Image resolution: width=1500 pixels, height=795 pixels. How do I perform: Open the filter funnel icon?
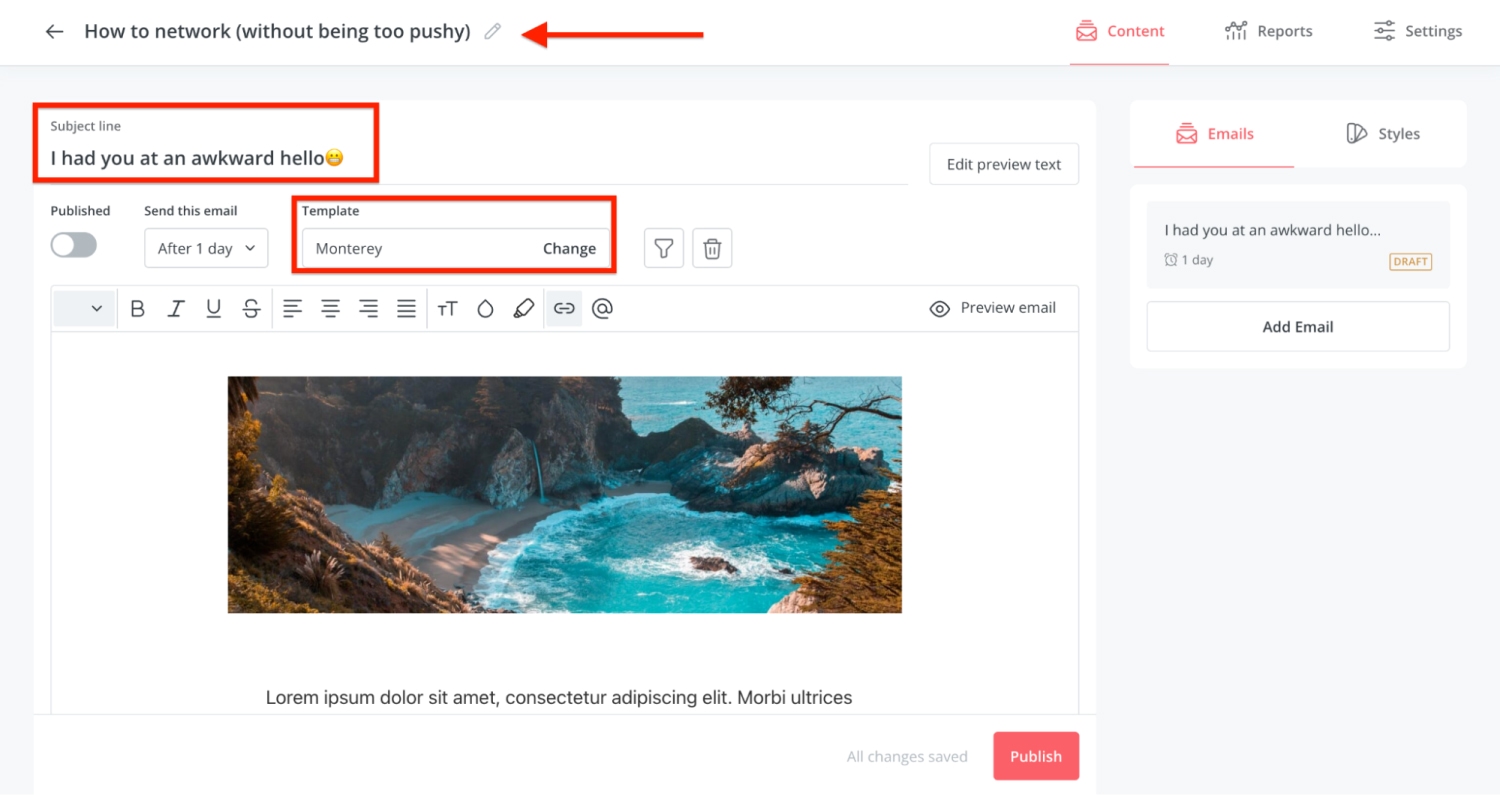[664, 248]
